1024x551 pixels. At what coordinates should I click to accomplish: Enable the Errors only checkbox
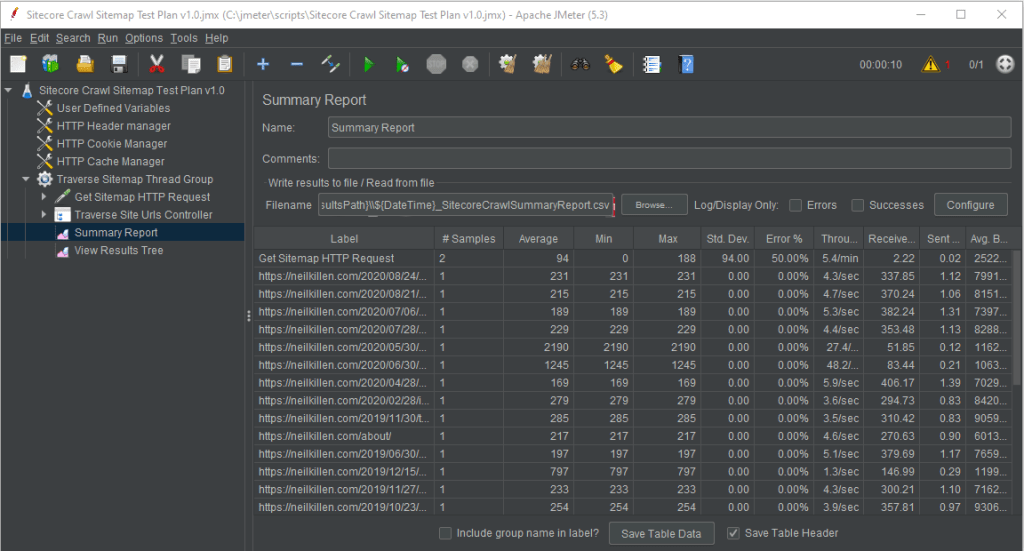795,205
